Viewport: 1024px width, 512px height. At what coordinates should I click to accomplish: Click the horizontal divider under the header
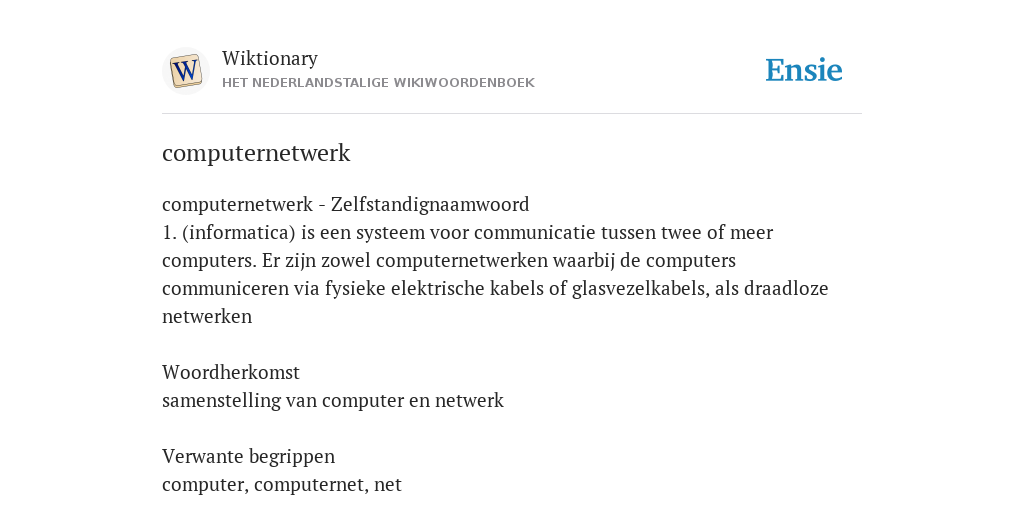512,114
